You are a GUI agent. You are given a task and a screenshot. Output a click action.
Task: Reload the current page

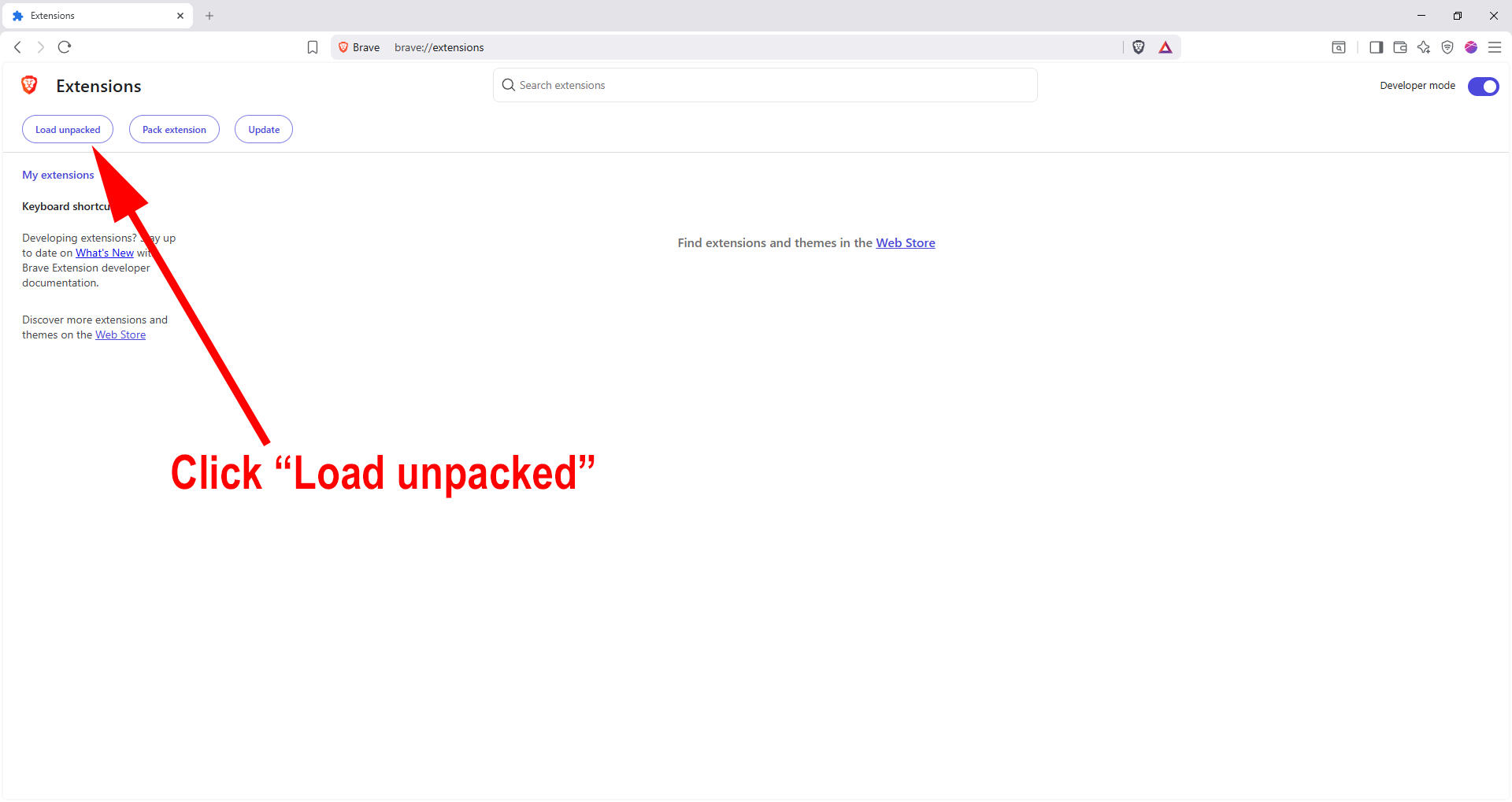coord(65,47)
